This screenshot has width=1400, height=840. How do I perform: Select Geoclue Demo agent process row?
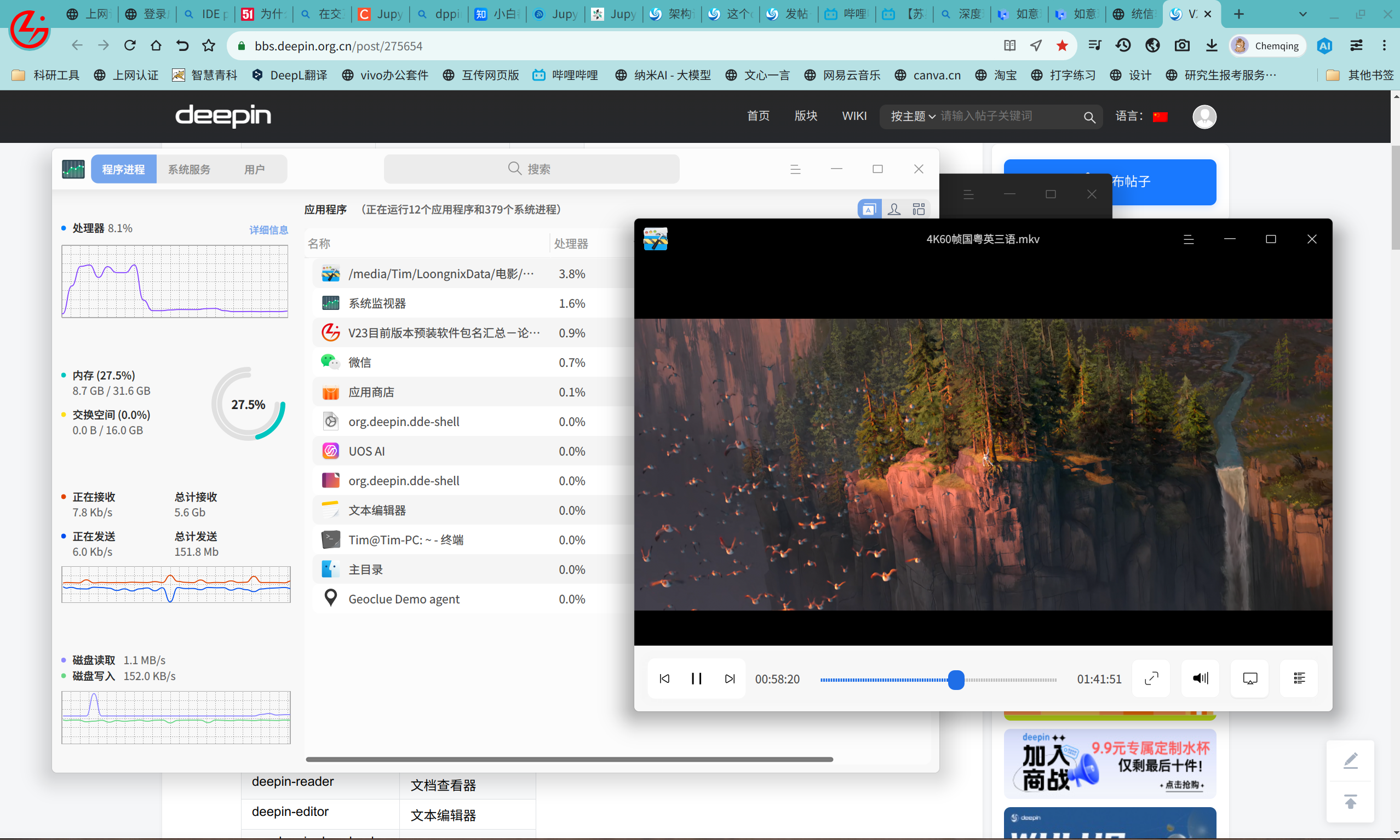point(473,599)
